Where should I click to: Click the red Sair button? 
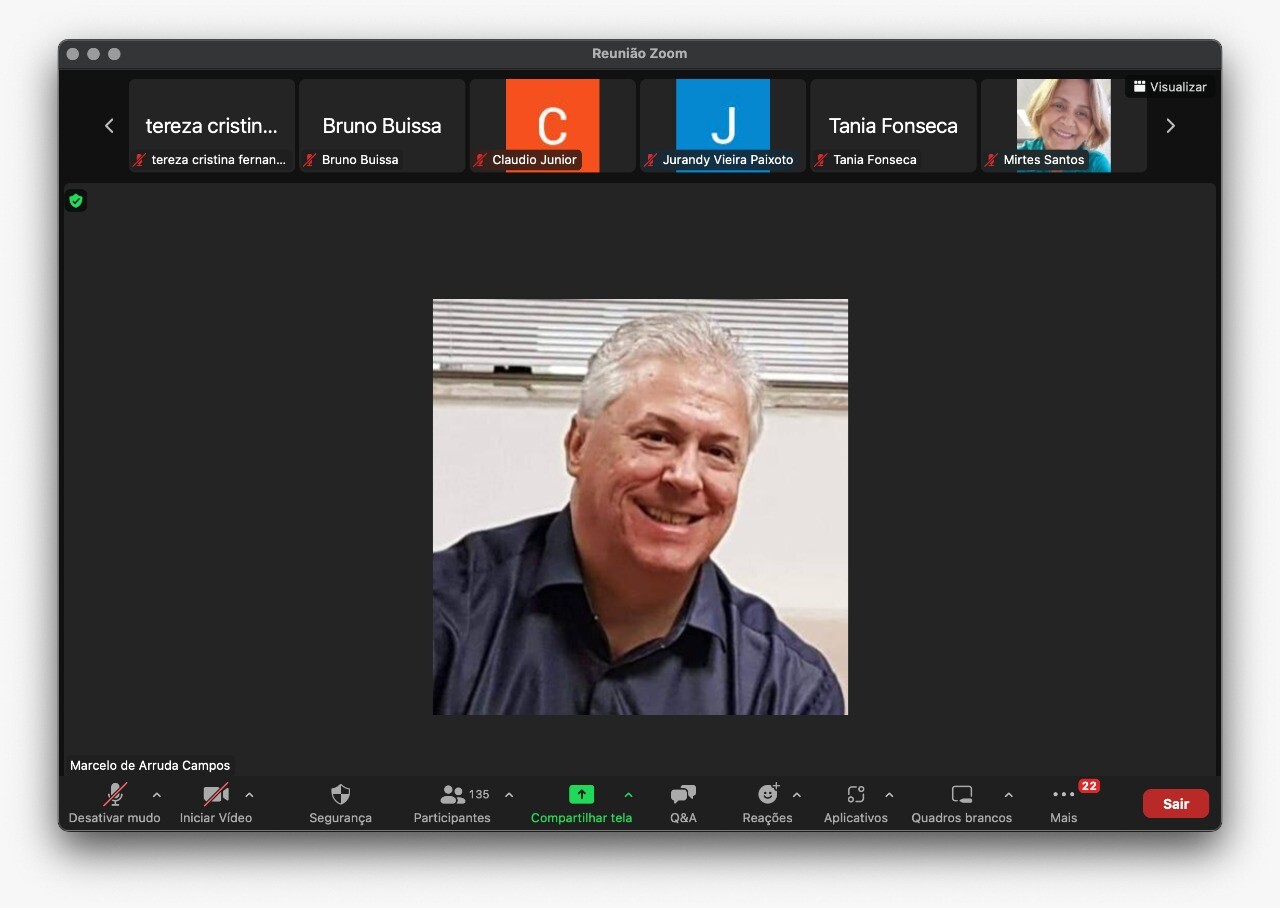(1175, 804)
